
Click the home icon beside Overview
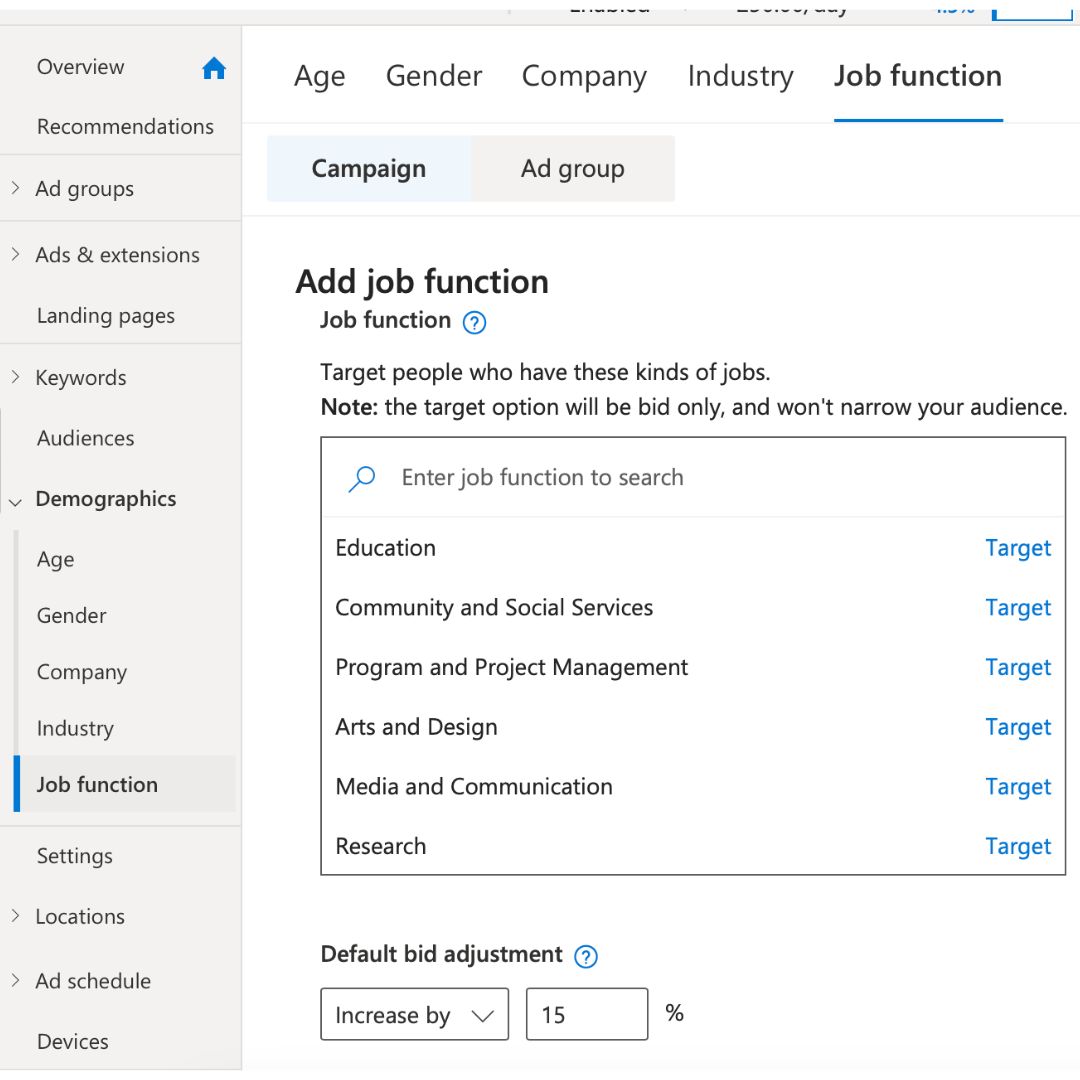[x=214, y=68]
